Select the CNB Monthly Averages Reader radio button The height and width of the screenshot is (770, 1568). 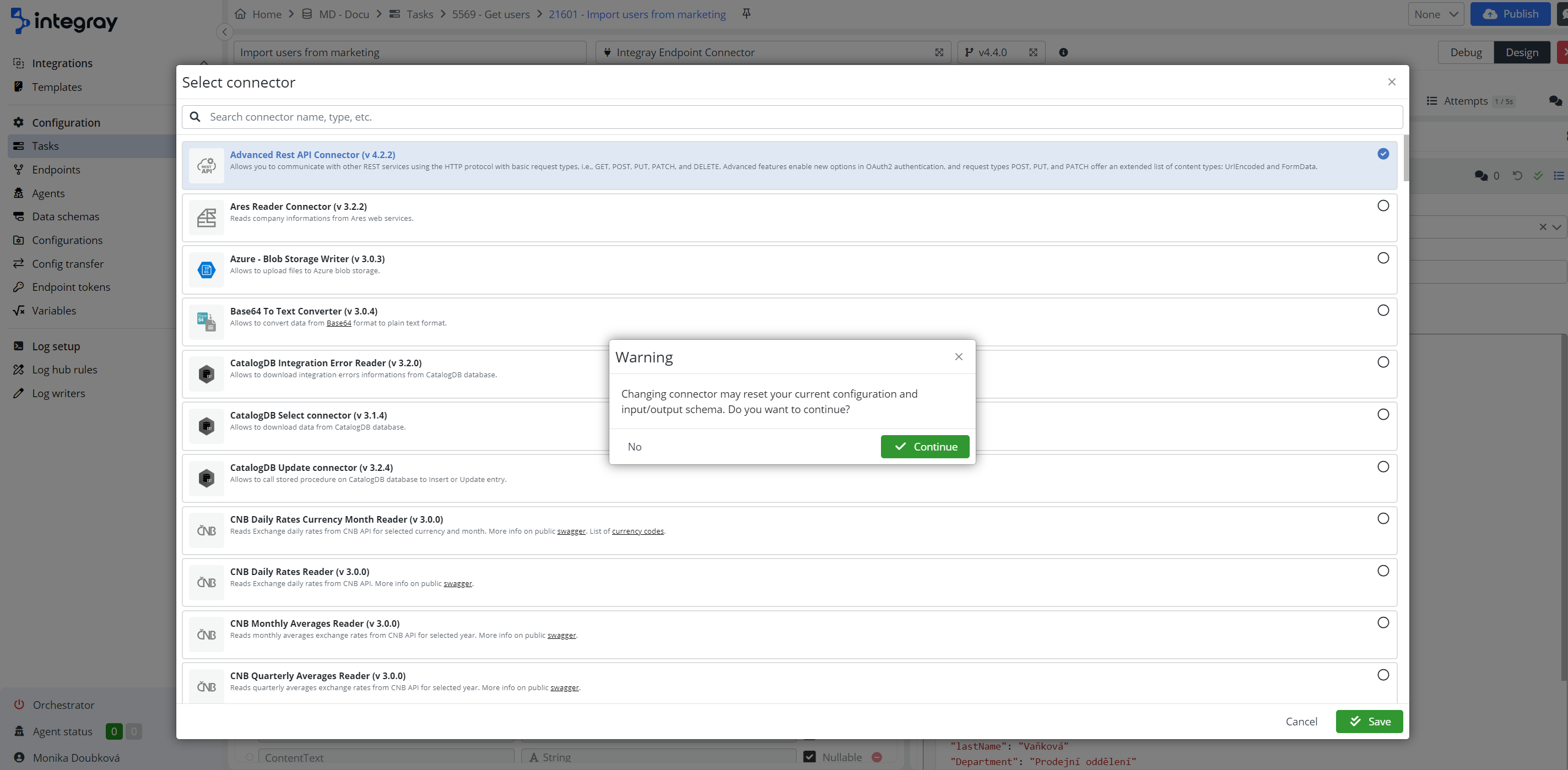(x=1382, y=623)
